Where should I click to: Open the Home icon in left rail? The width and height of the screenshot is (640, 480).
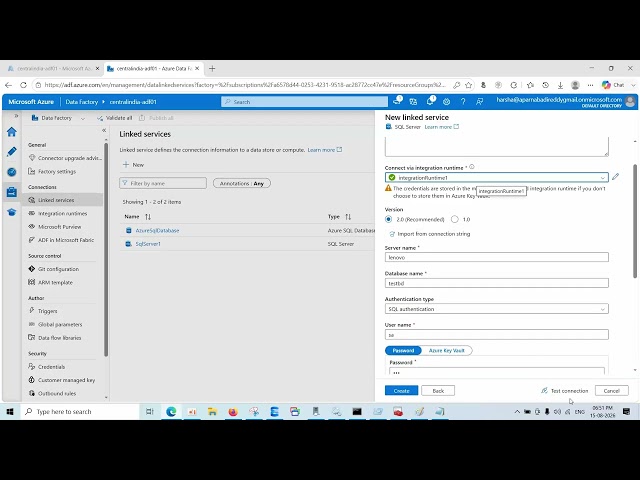12,132
